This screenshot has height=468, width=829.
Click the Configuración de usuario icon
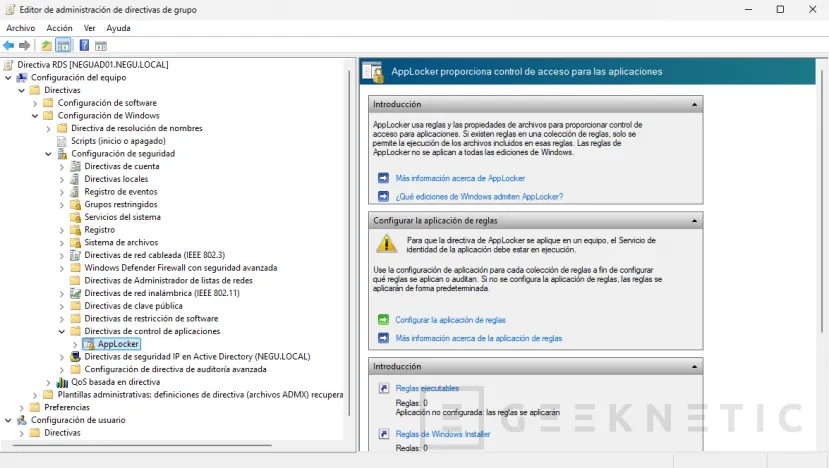[x=22, y=420]
